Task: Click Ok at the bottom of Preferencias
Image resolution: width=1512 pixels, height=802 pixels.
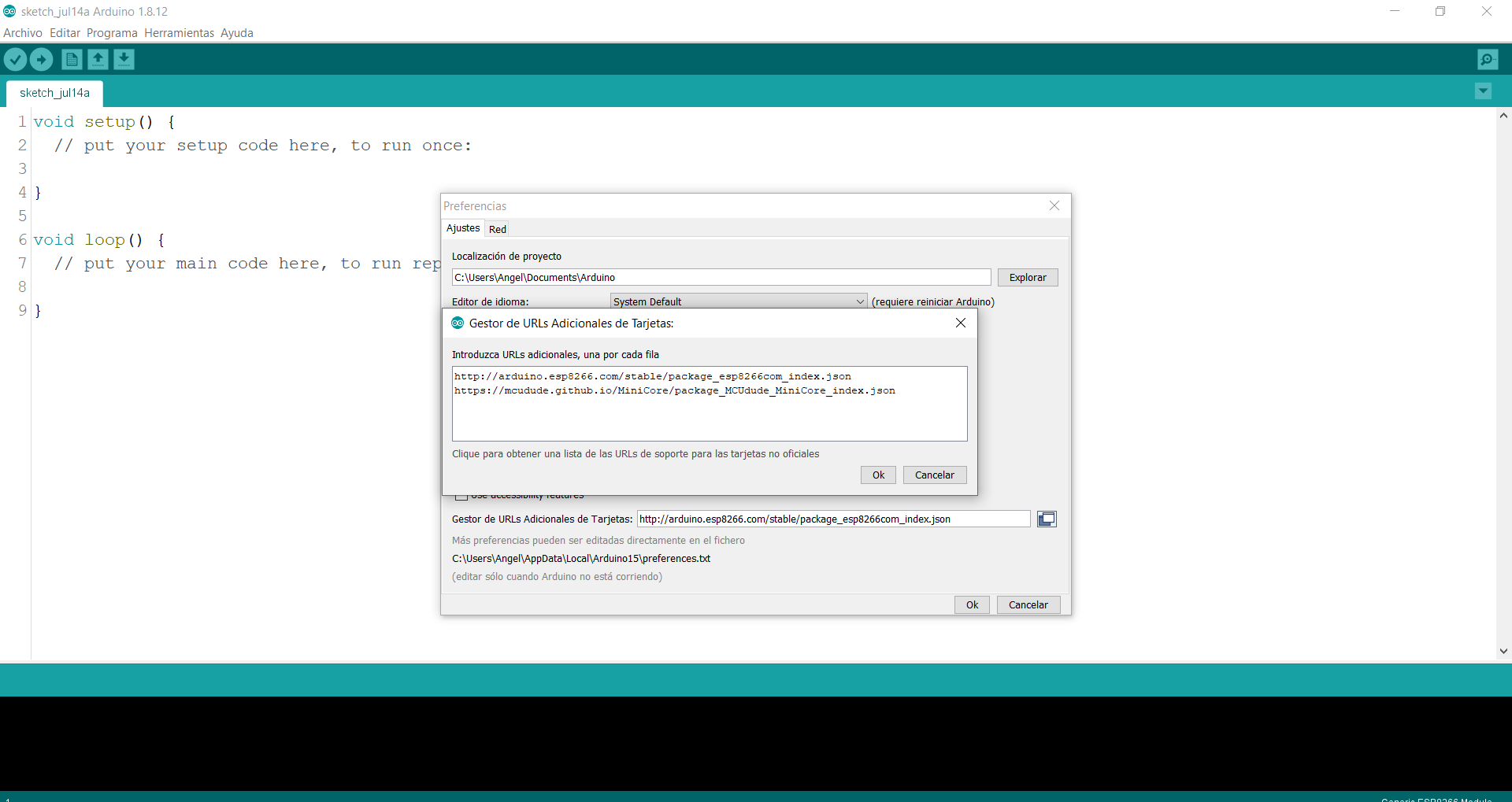Action: (x=972, y=605)
